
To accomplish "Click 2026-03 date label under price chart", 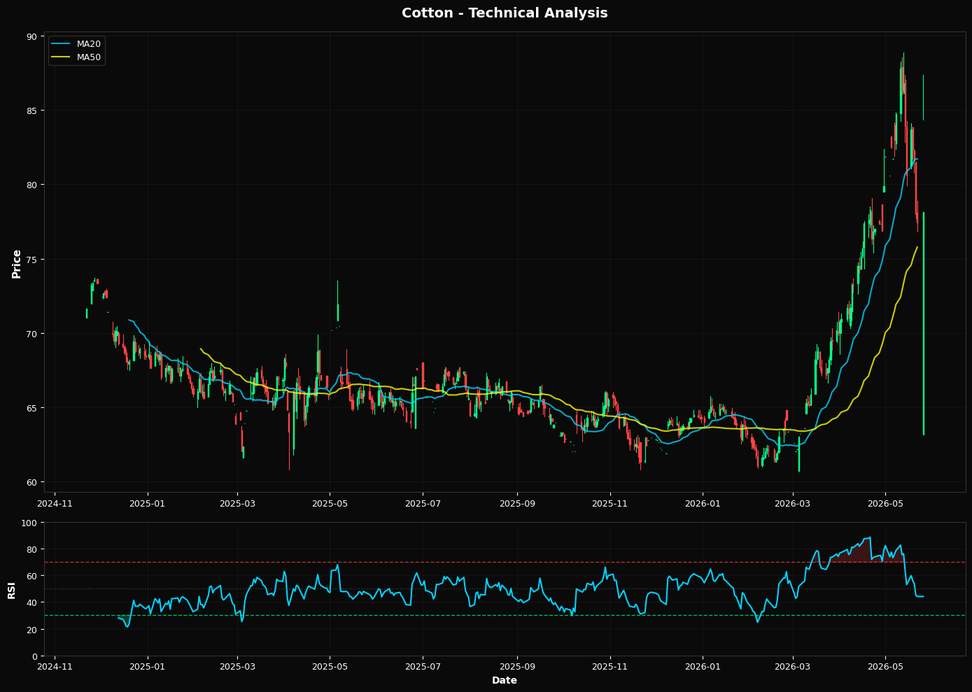I will pos(793,503).
